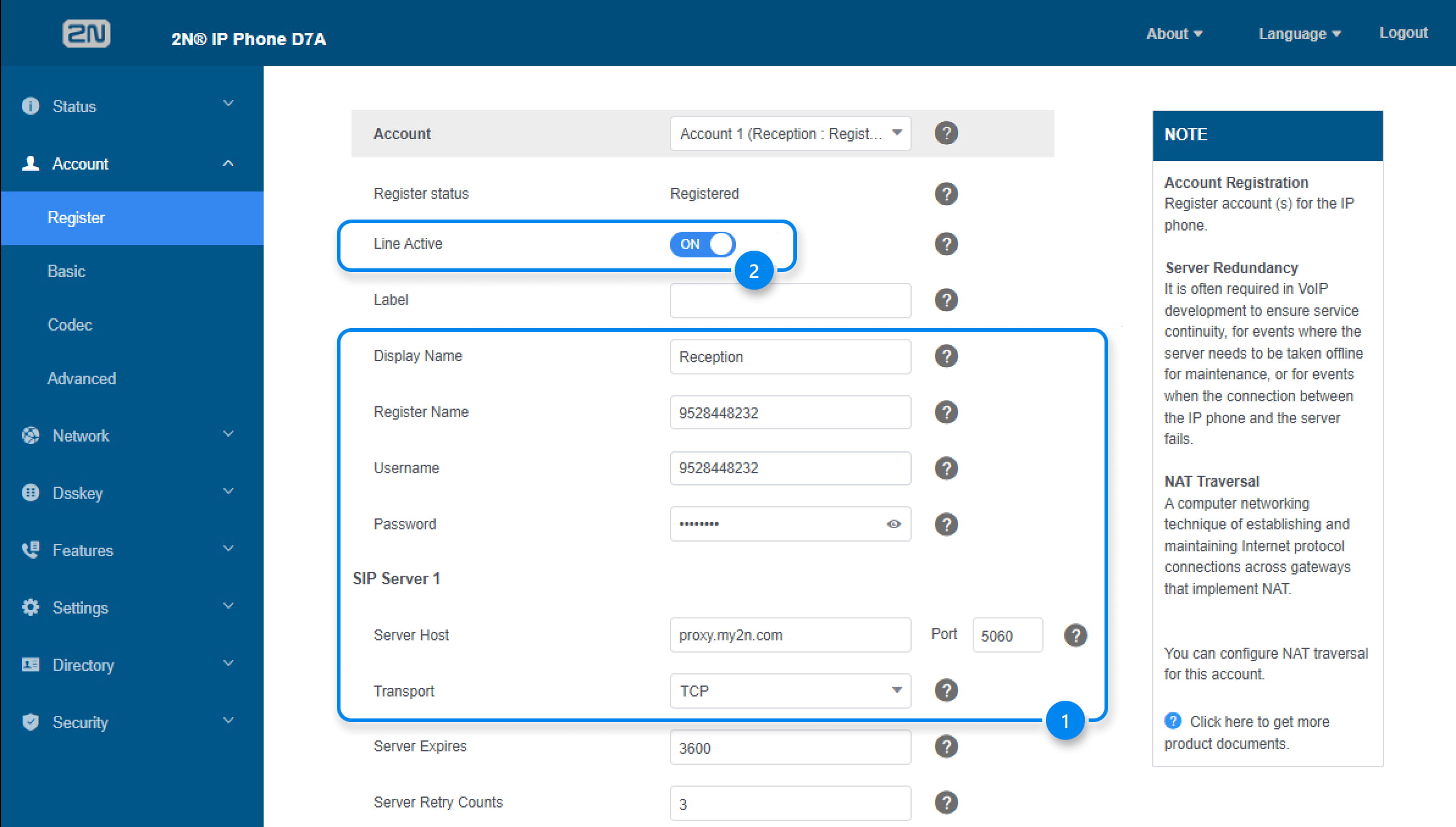Screen dimensions: 1456x827
Task: Click the Features phone icon in sidebar
Action: point(31,550)
